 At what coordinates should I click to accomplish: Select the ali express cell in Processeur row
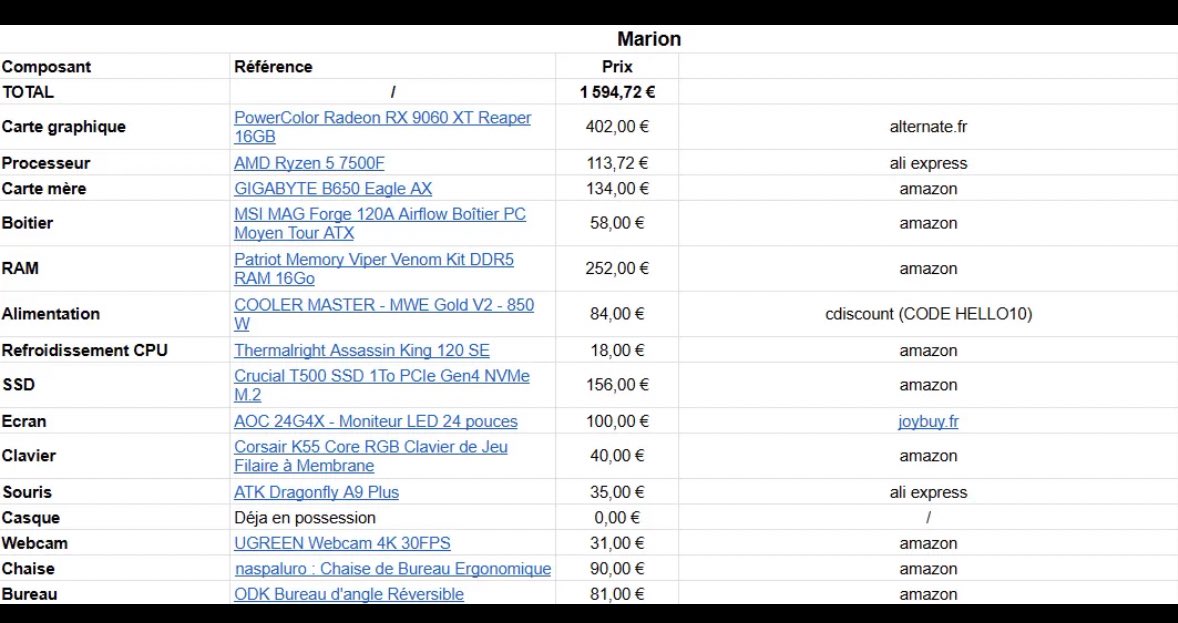tap(928, 163)
